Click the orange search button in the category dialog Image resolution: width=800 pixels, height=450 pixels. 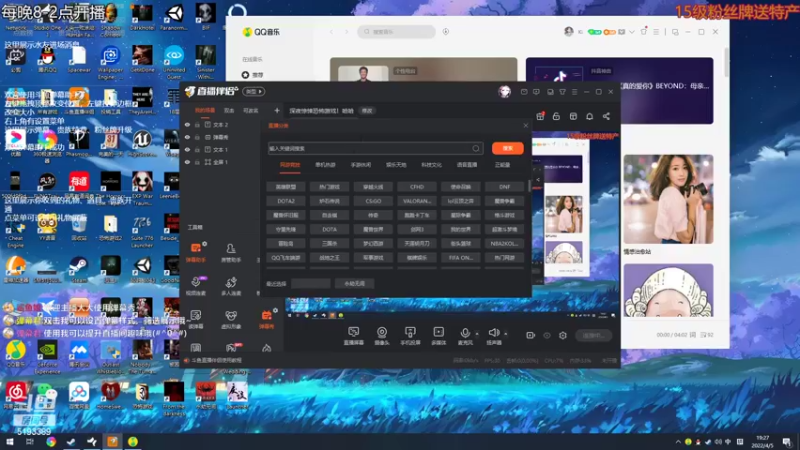[508, 148]
